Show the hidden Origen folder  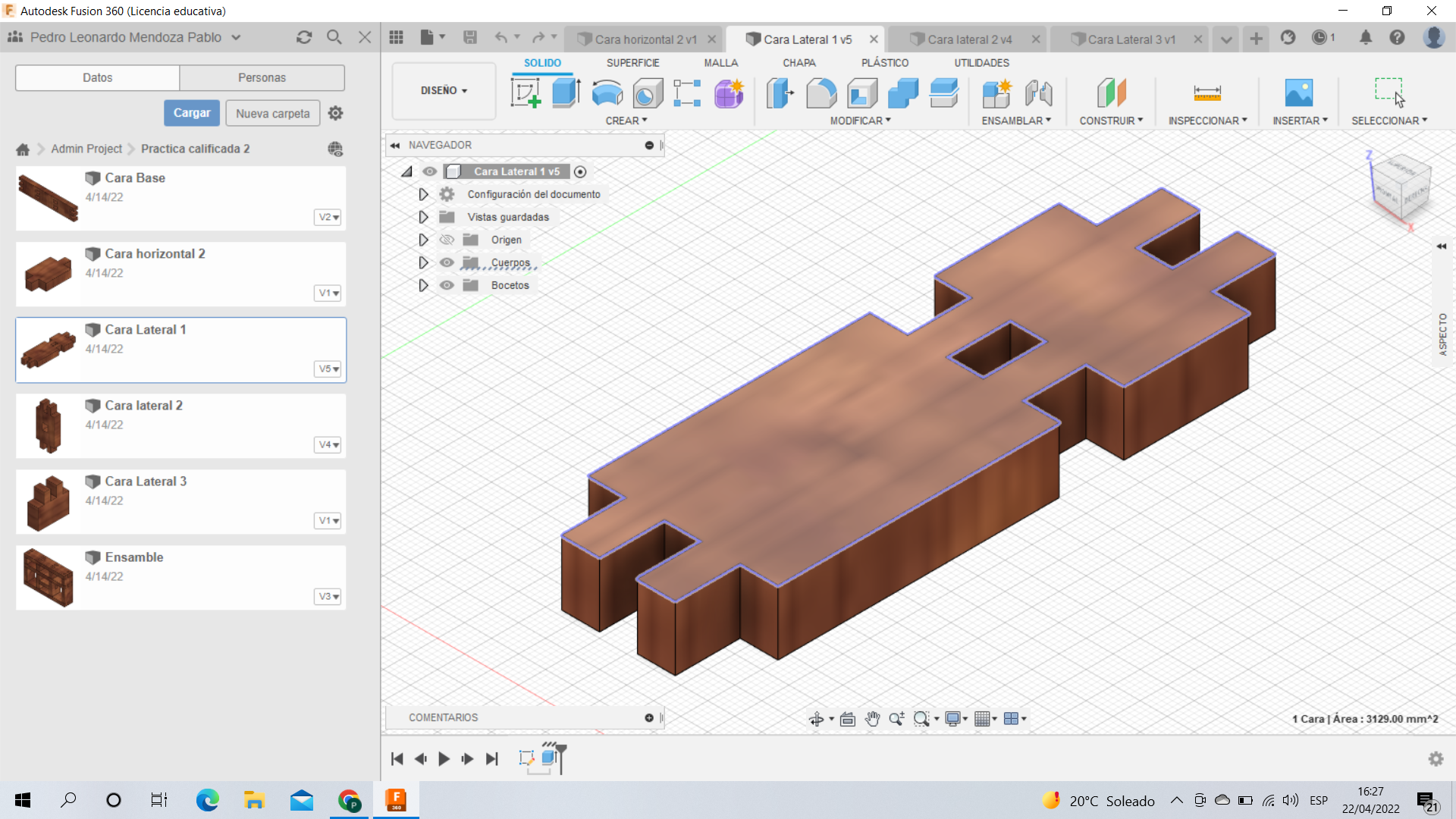tap(447, 240)
